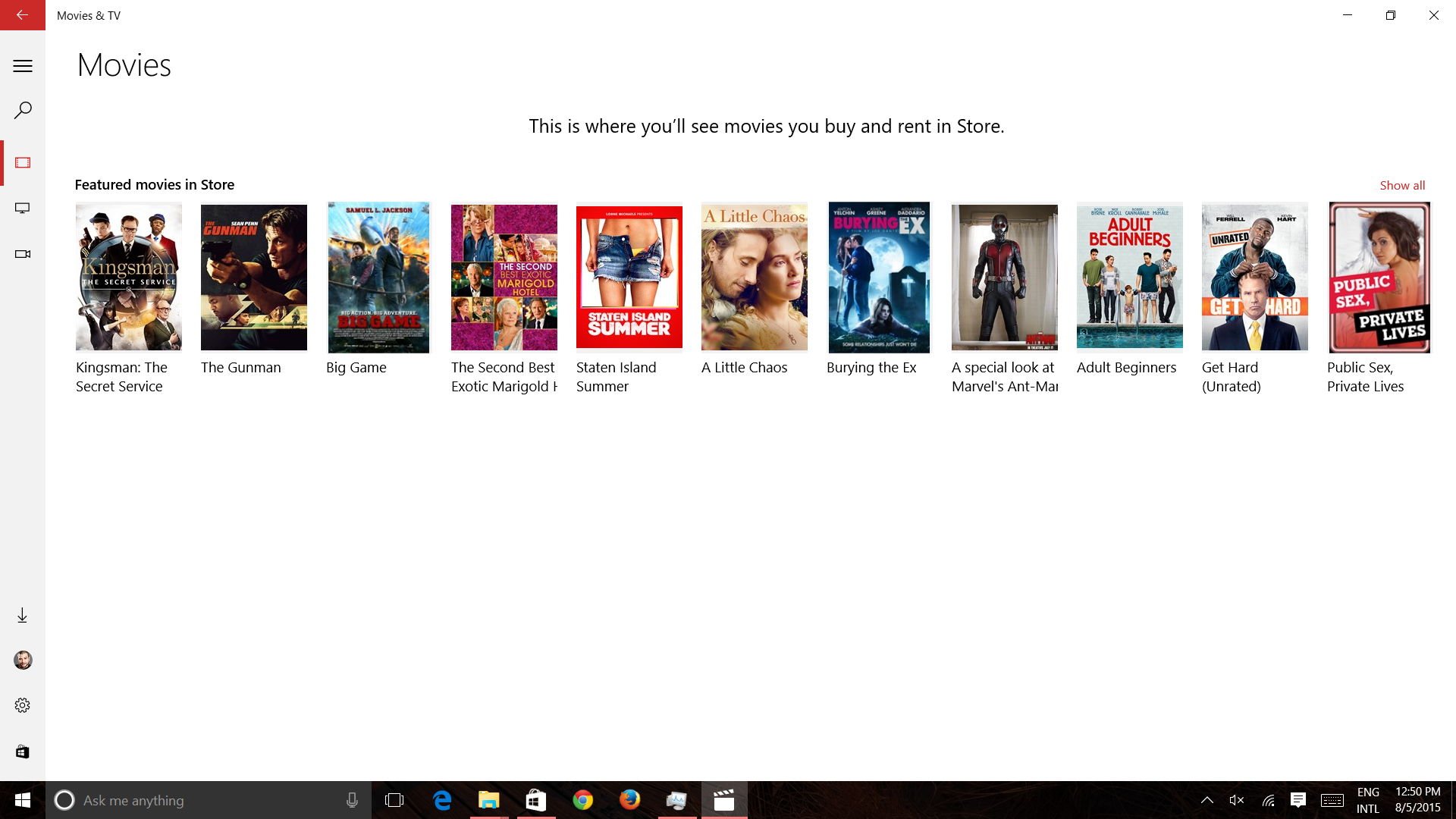The height and width of the screenshot is (819, 1456).
Task: Go back with the red arrow
Action: 23,15
